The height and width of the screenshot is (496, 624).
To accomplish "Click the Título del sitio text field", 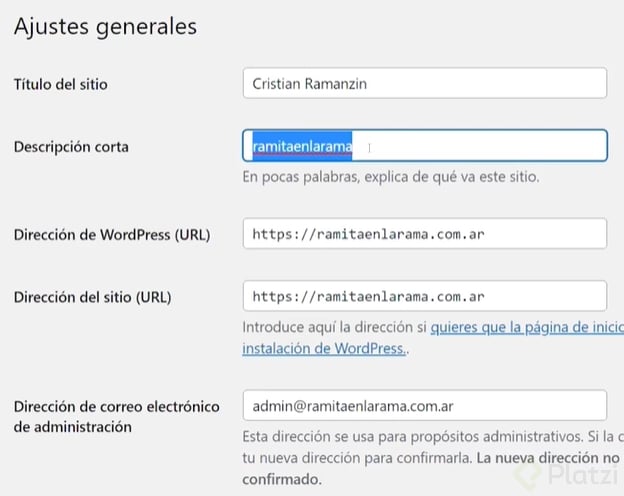I will pyautogui.click(x=424, y=83).
